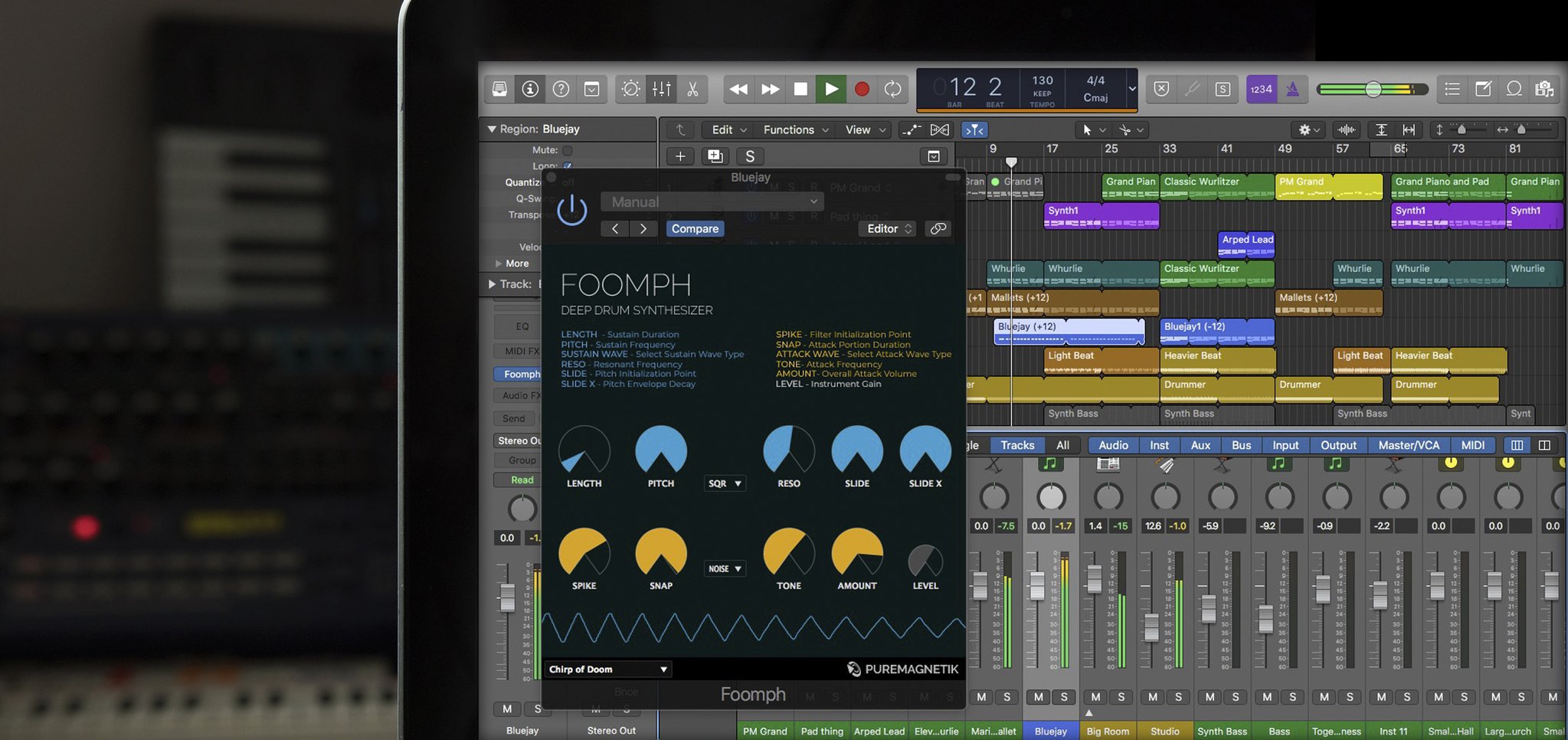Toggle Show Automation icon
The width and height of the screenshot is (1568, 740).
pyautogui.click(x=911, y=129)
